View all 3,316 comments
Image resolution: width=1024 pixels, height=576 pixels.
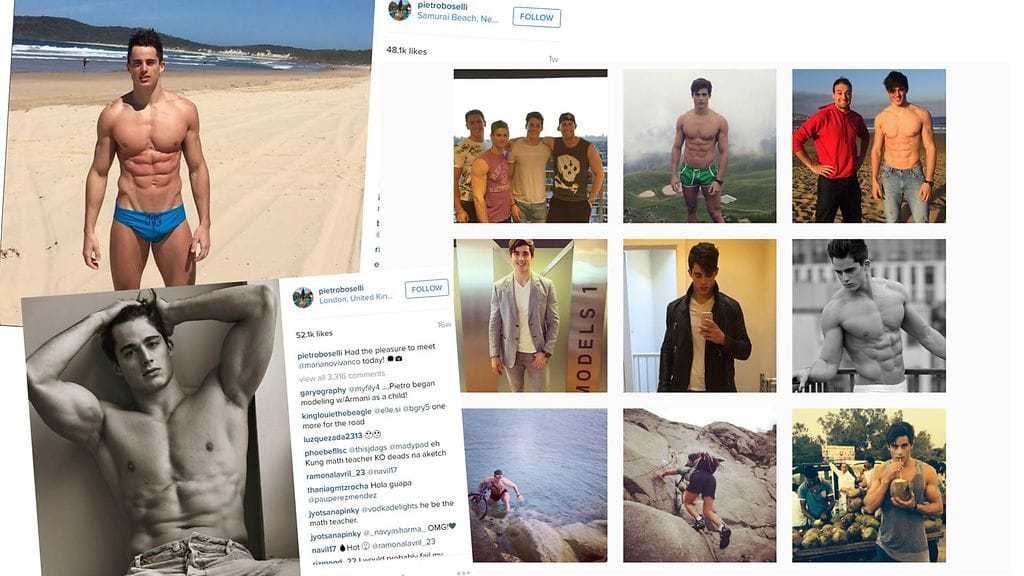point(342,376)
